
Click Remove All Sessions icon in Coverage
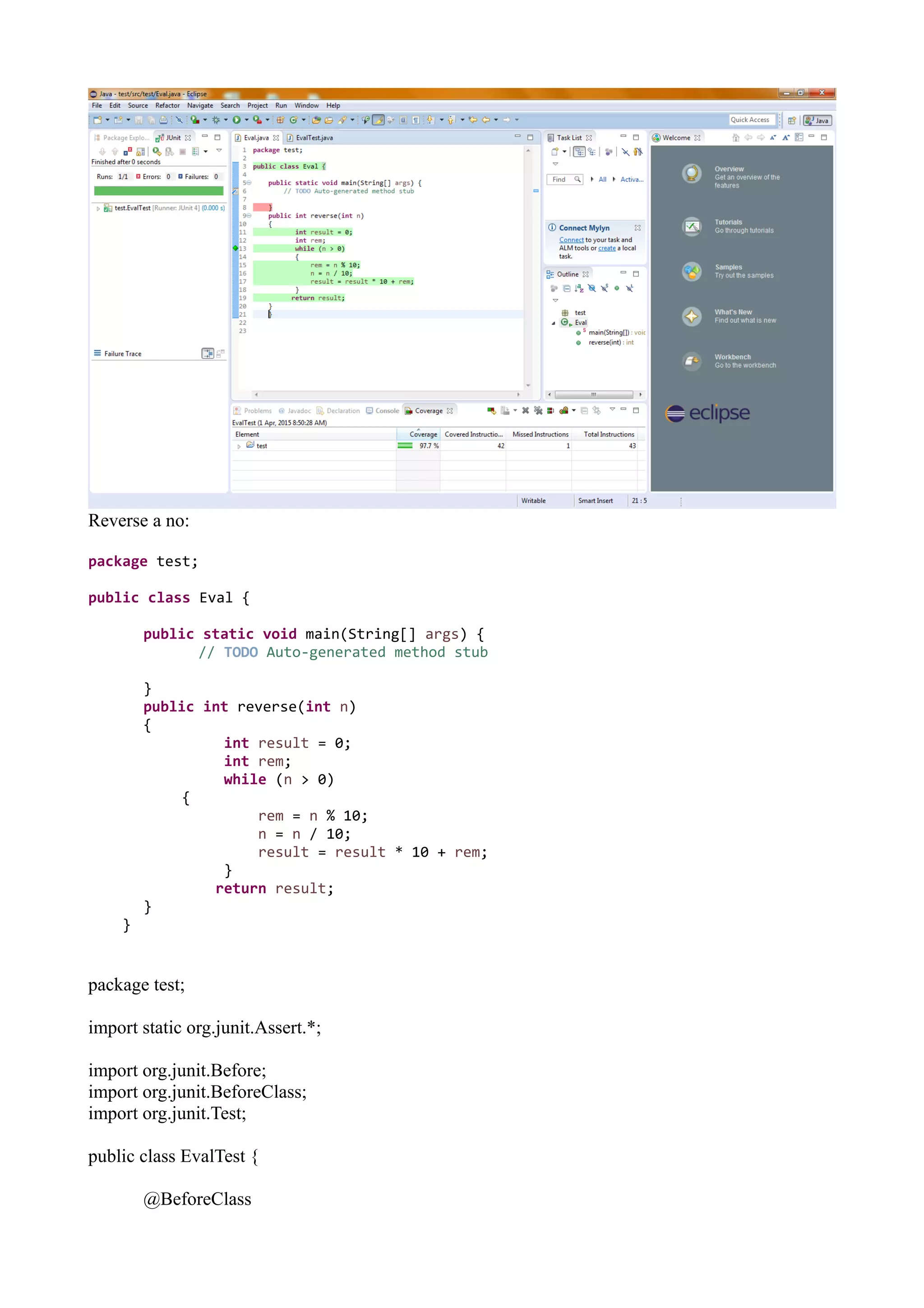click(x=538, y=411)
